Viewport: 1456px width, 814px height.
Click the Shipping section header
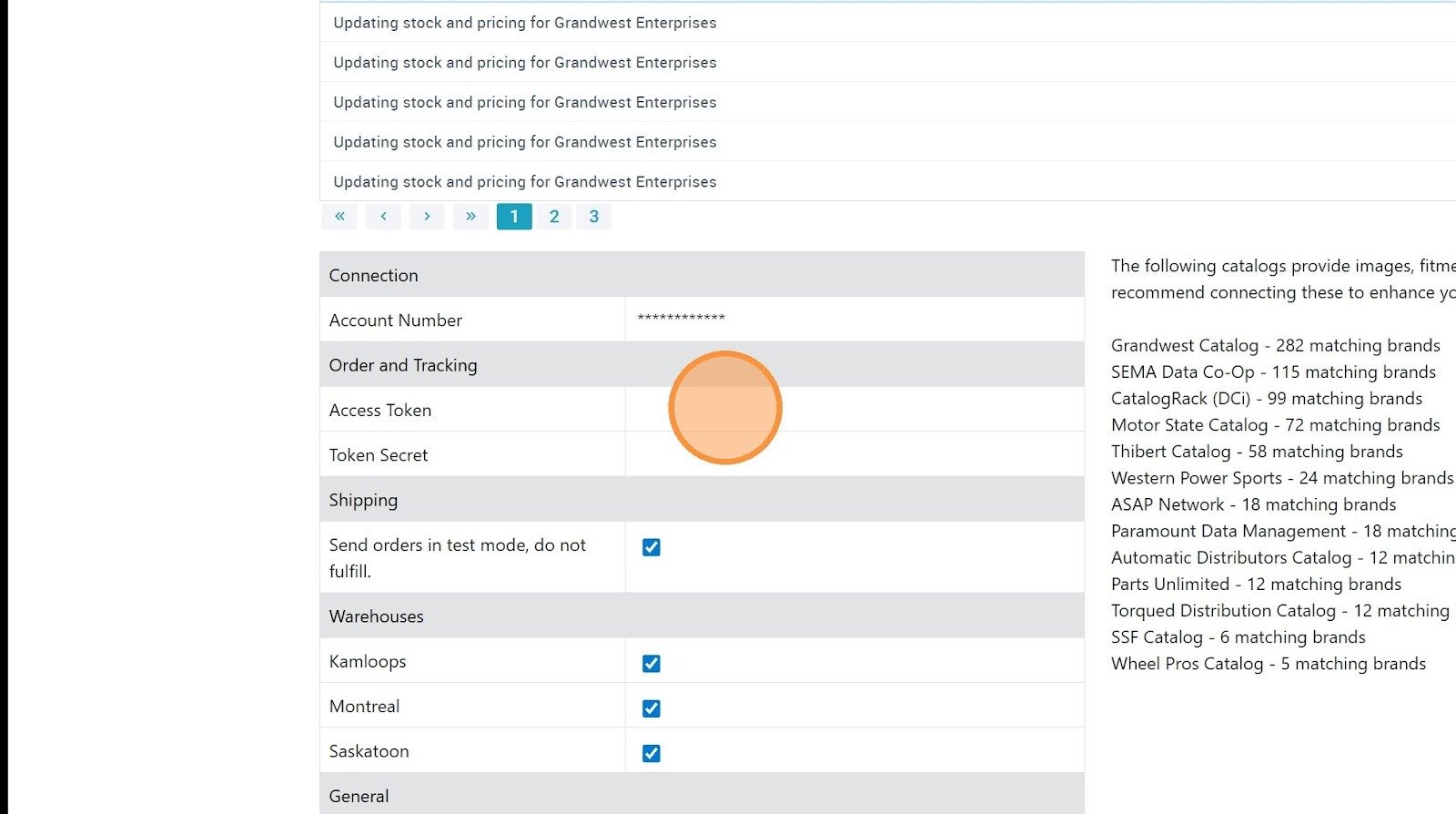coord(702,500)
